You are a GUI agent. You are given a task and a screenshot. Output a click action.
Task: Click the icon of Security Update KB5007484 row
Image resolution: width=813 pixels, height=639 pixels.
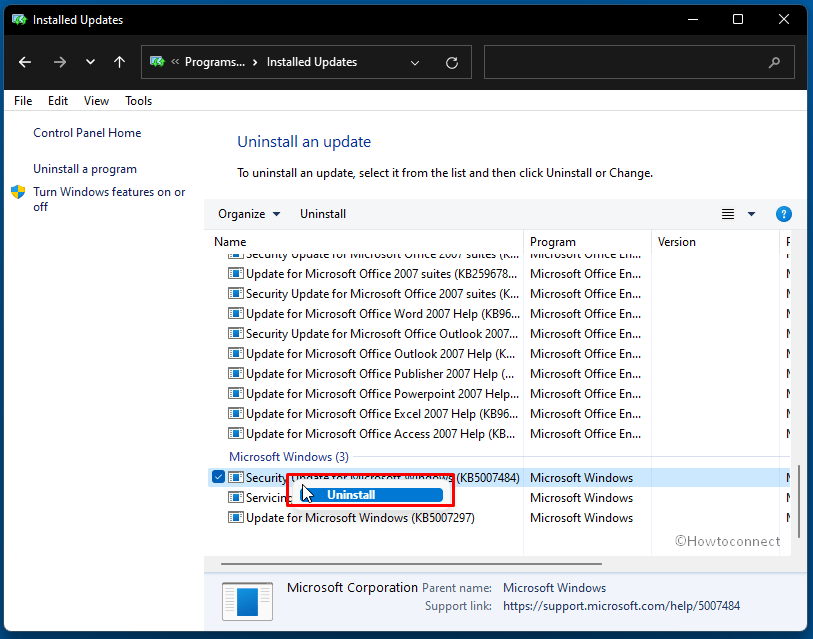236,478
